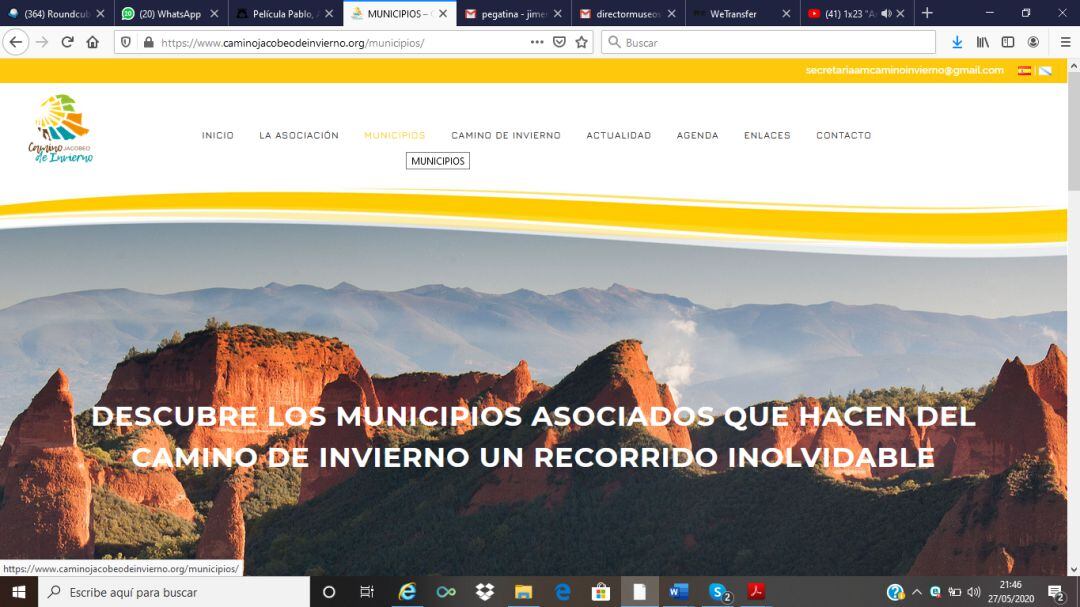Screen dimensions: 1080x607
Task: Open the page actions menu in address bar
Action: click(x=537, y=42)
